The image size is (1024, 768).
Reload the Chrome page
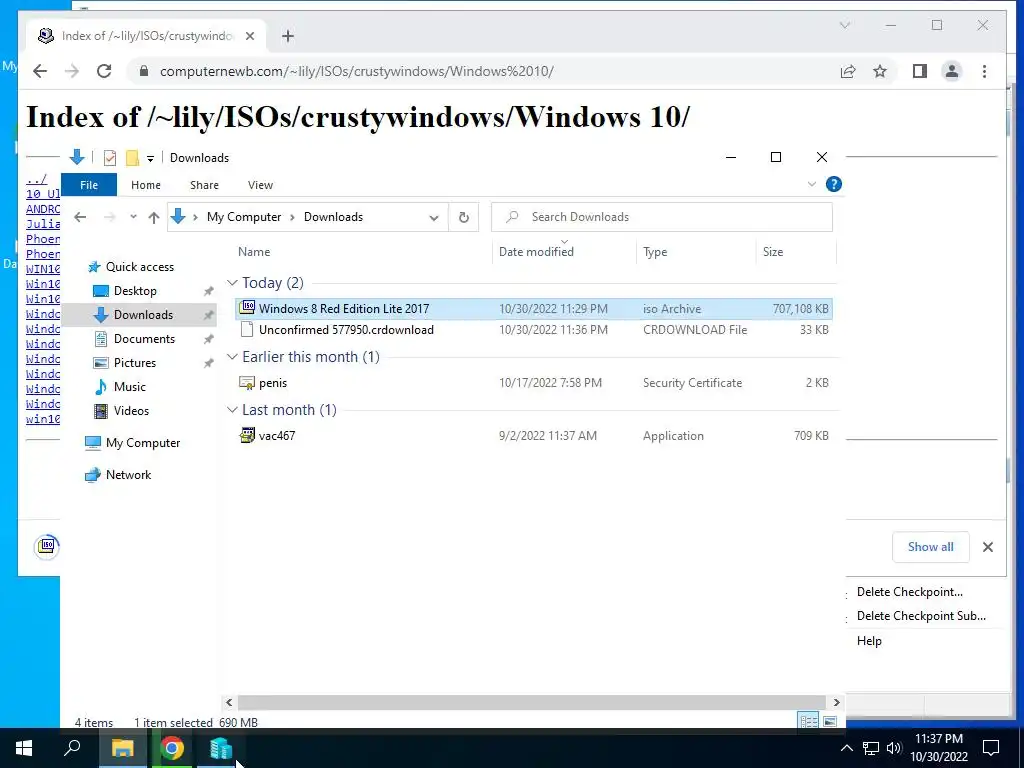click(x=104, y=71)
